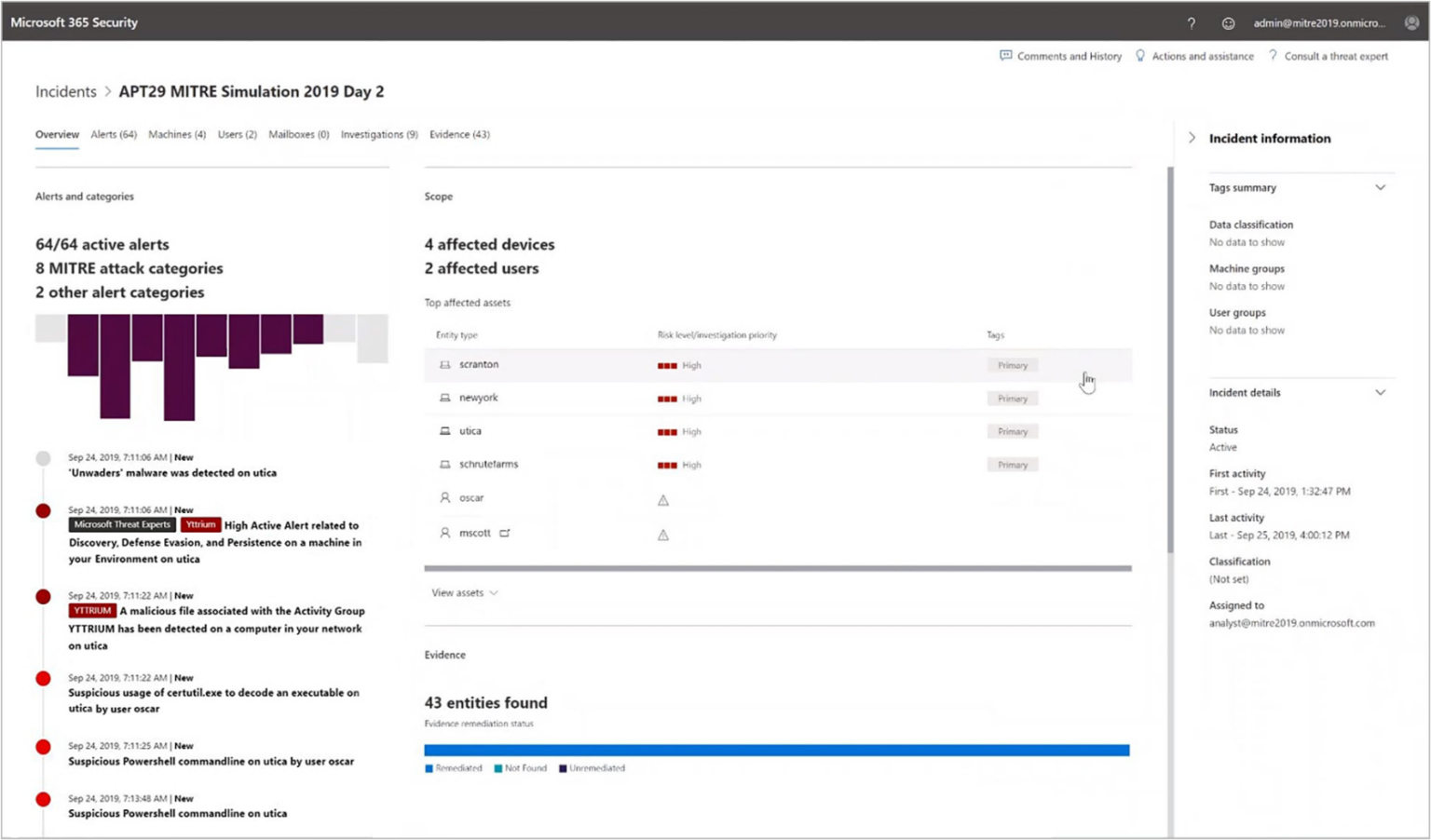Image resolution: width=1431 pixels, height=840 pixels.
Task: Click the red timeline dot beside certutil.exe alert
Action: (43, 678)
